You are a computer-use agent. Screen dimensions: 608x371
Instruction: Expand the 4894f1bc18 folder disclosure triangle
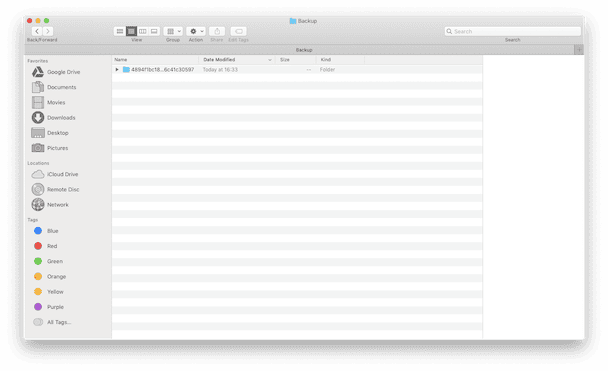pos(117,70)
